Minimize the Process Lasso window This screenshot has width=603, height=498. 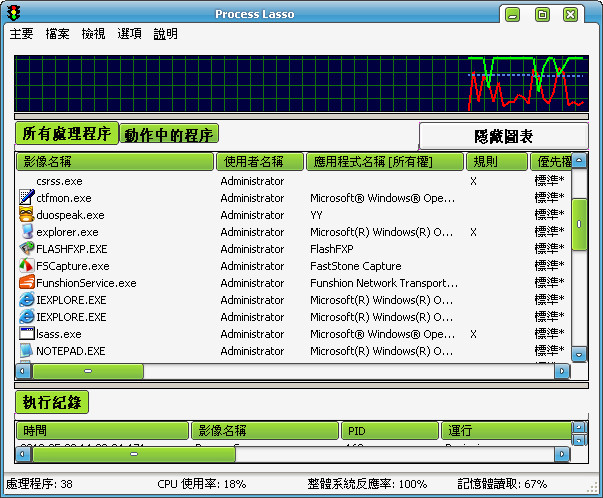tap(512, 15)
